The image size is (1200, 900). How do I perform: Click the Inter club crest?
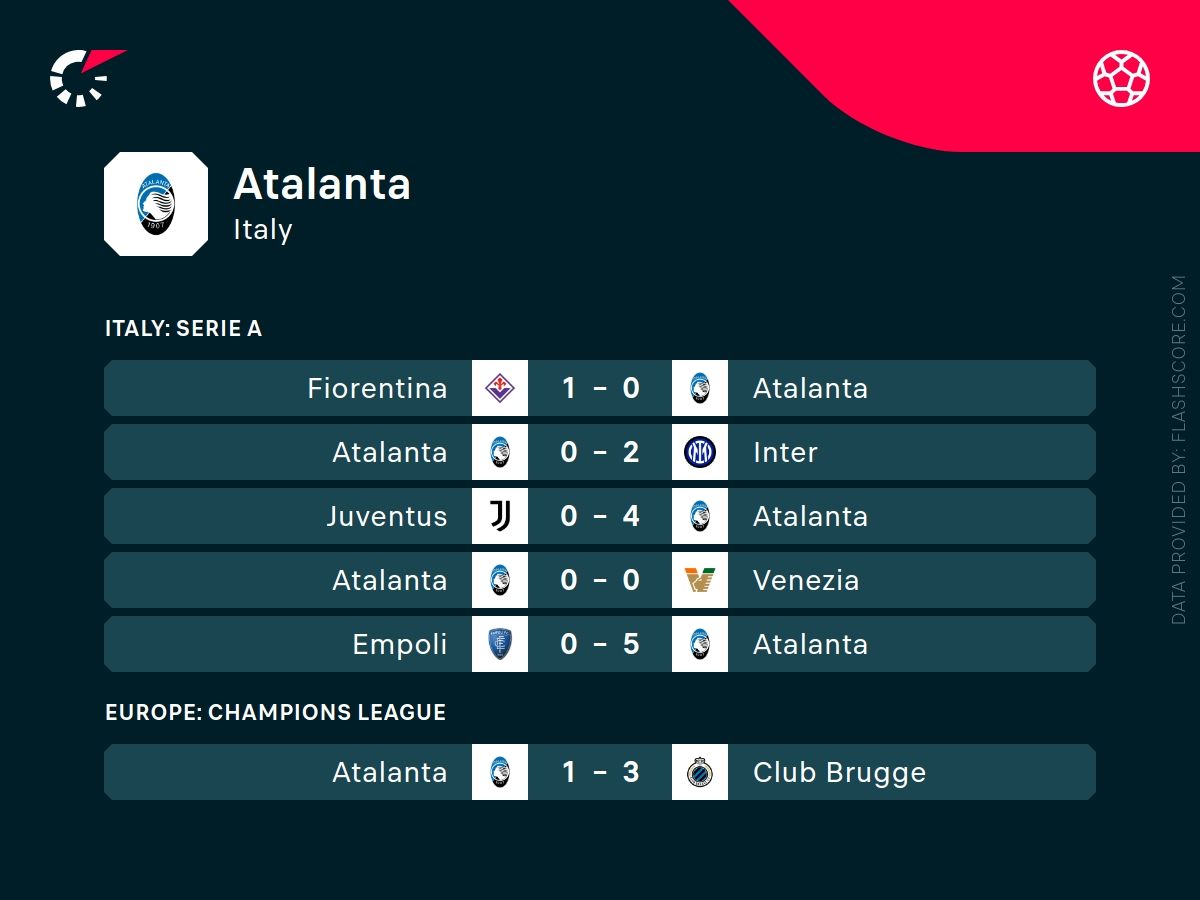700,452
